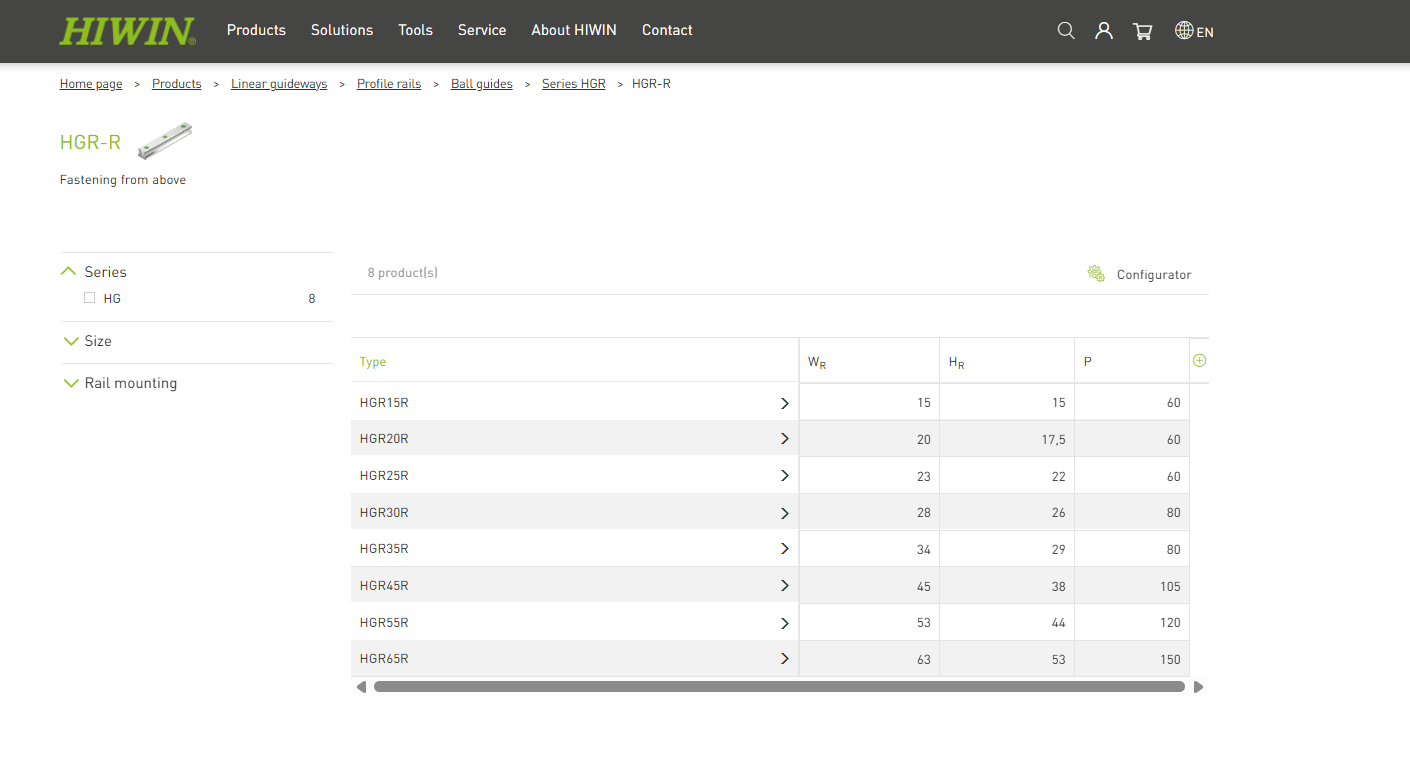Sort by the Type column header

coord(373,362)
